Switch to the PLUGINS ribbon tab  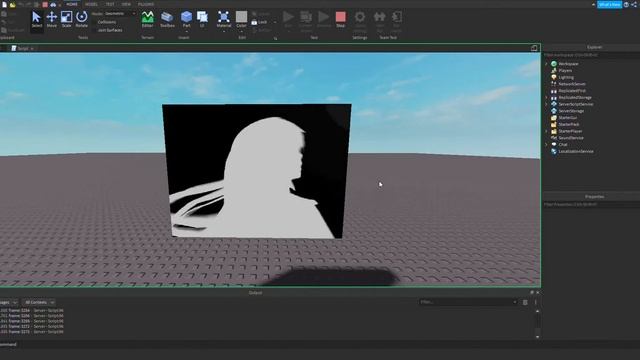[146, 4]
